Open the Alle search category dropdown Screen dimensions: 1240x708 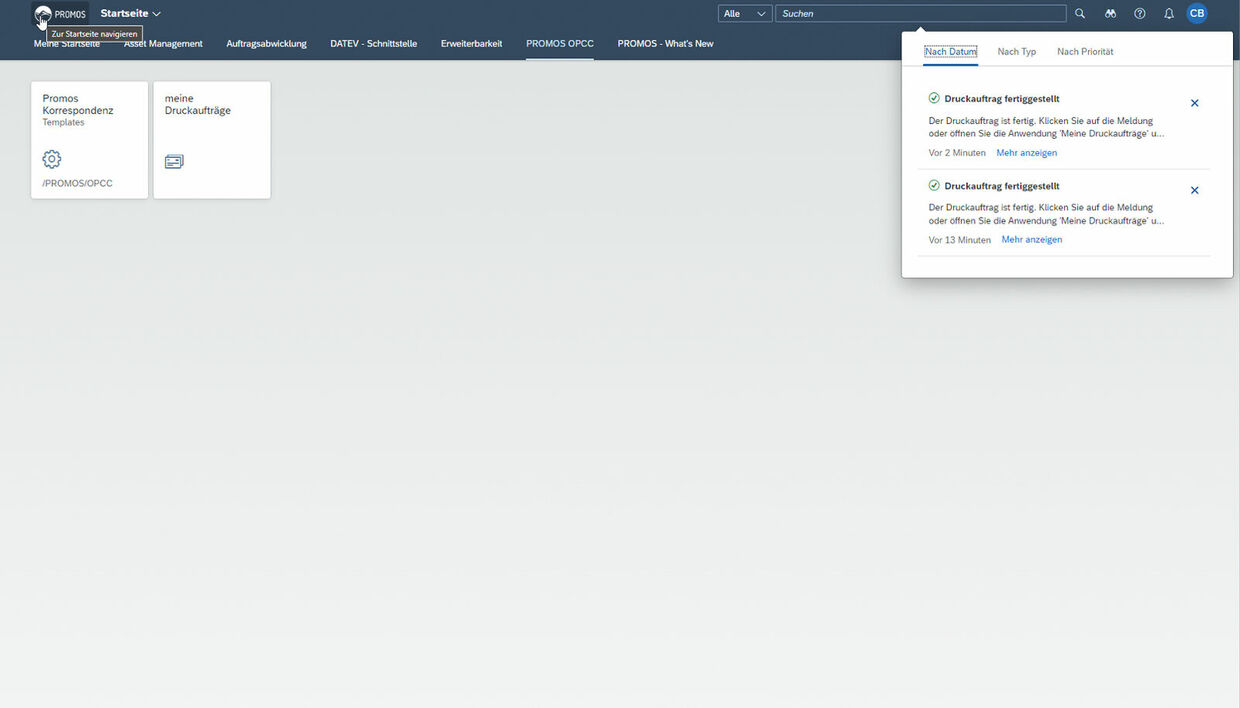[745, 14]
